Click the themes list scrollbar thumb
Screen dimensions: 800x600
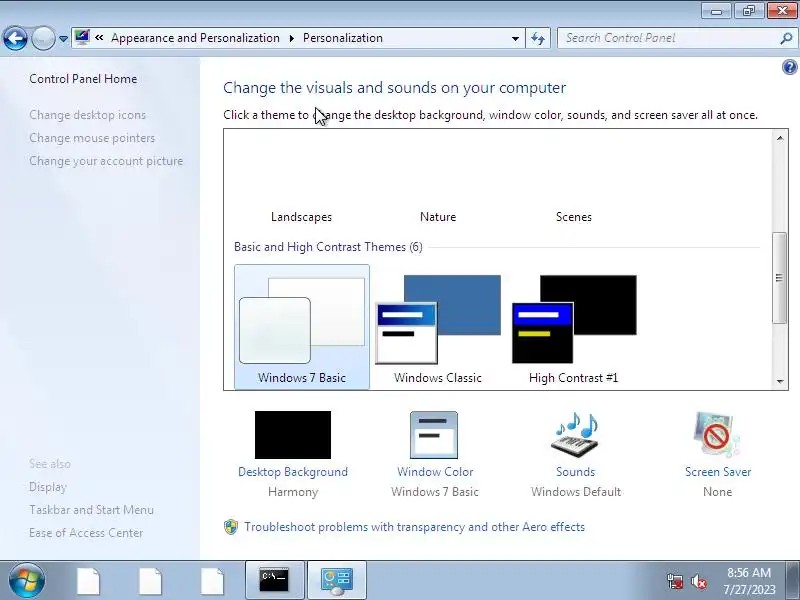pos(779,278)
